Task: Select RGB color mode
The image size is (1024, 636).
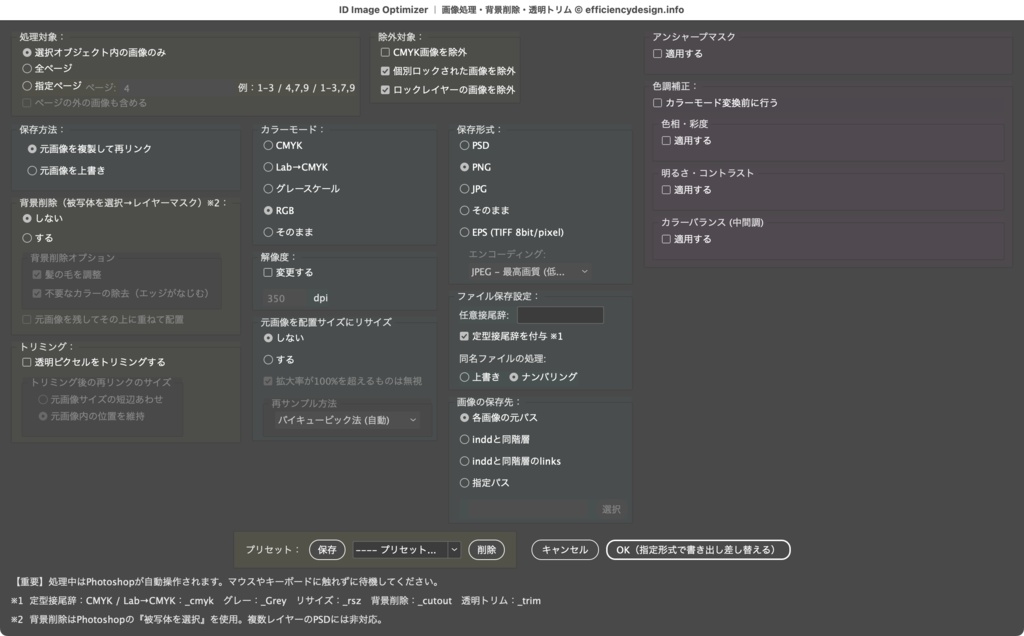Action: coord(279,210)
